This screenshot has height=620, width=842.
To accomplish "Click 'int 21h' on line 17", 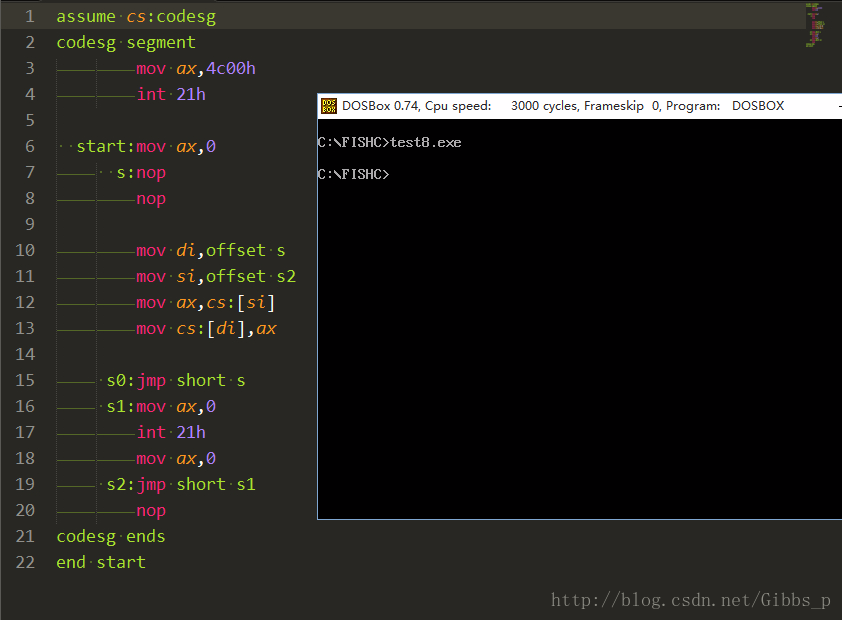I will tap(171, 433).
